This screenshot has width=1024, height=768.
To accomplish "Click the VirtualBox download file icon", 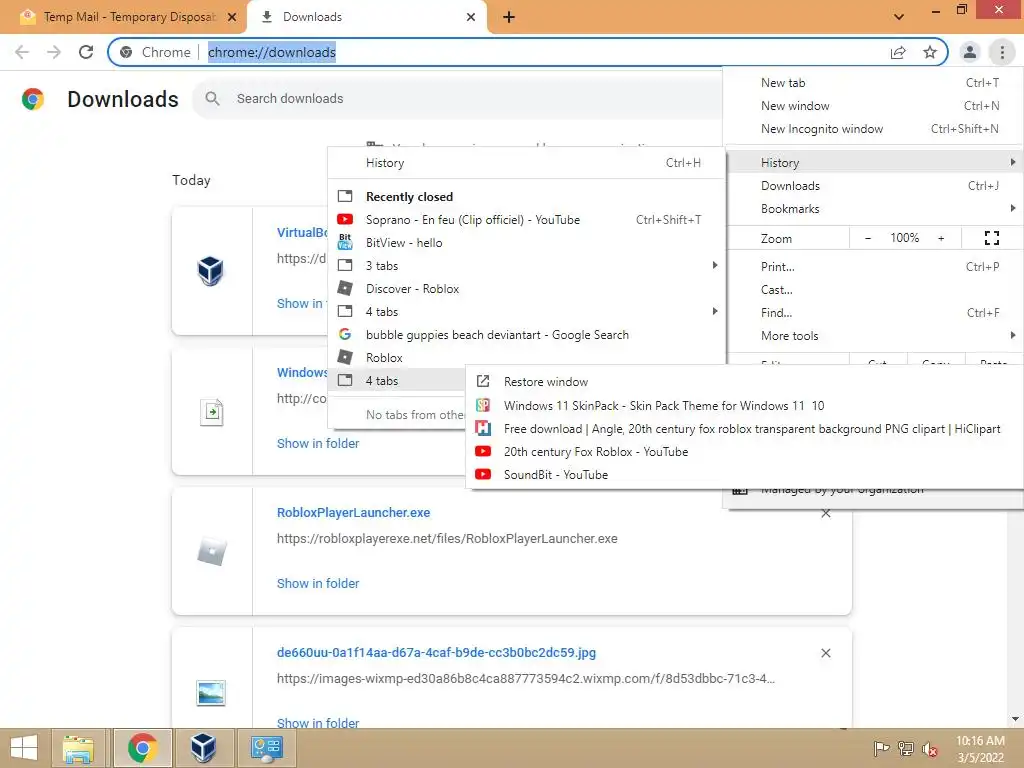I will 210,270.
